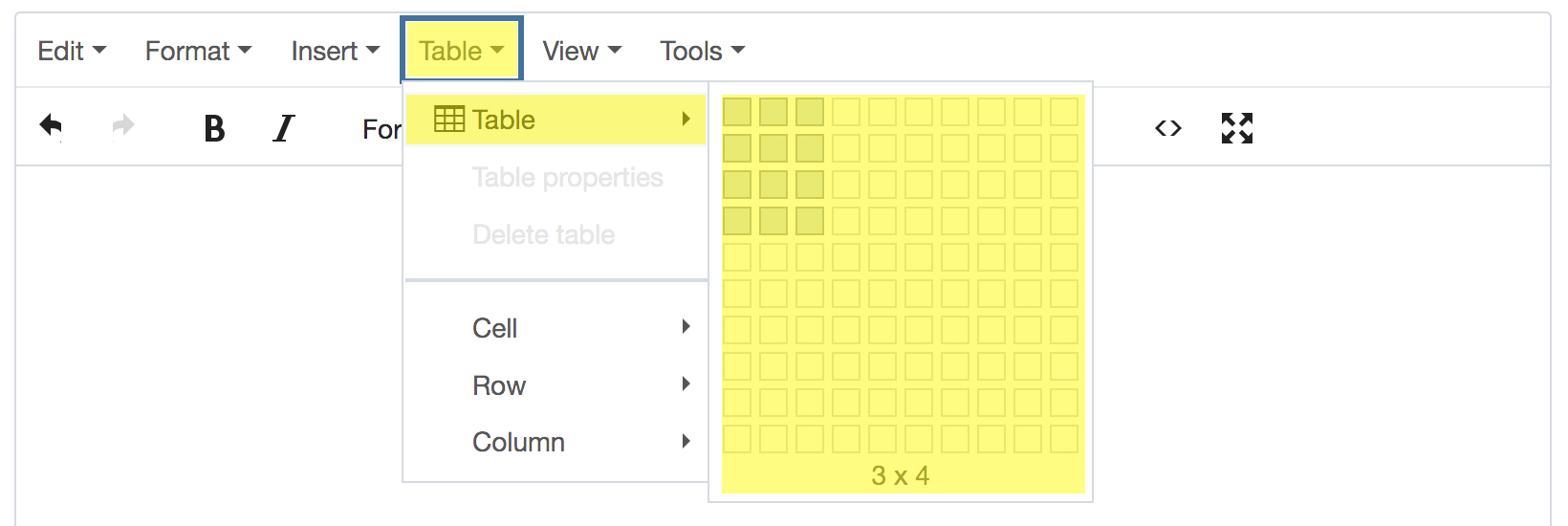Expand the Row submenu
The image size is (1568, 526).
[556, 385]
